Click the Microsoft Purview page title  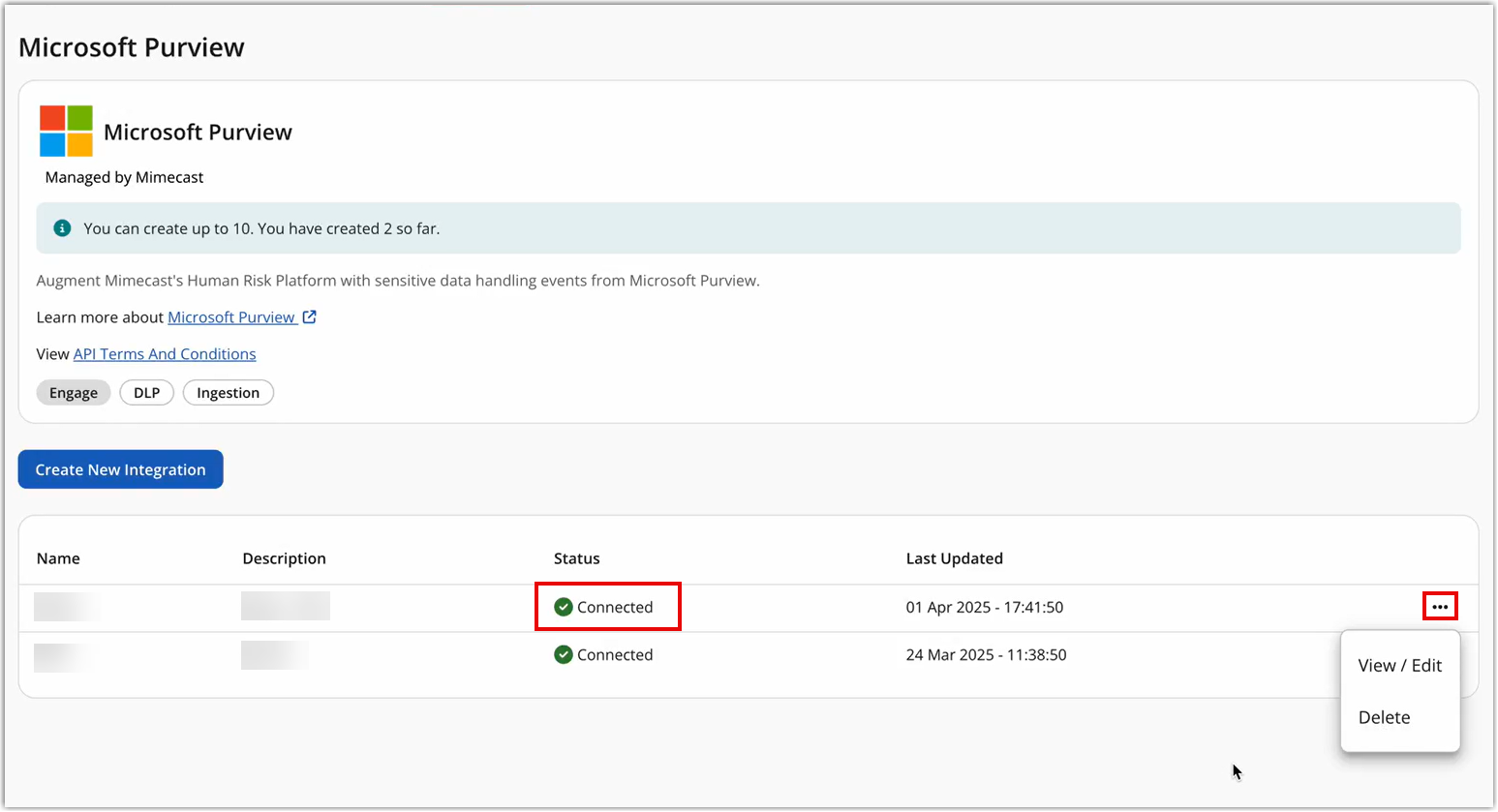click(131, 45)
